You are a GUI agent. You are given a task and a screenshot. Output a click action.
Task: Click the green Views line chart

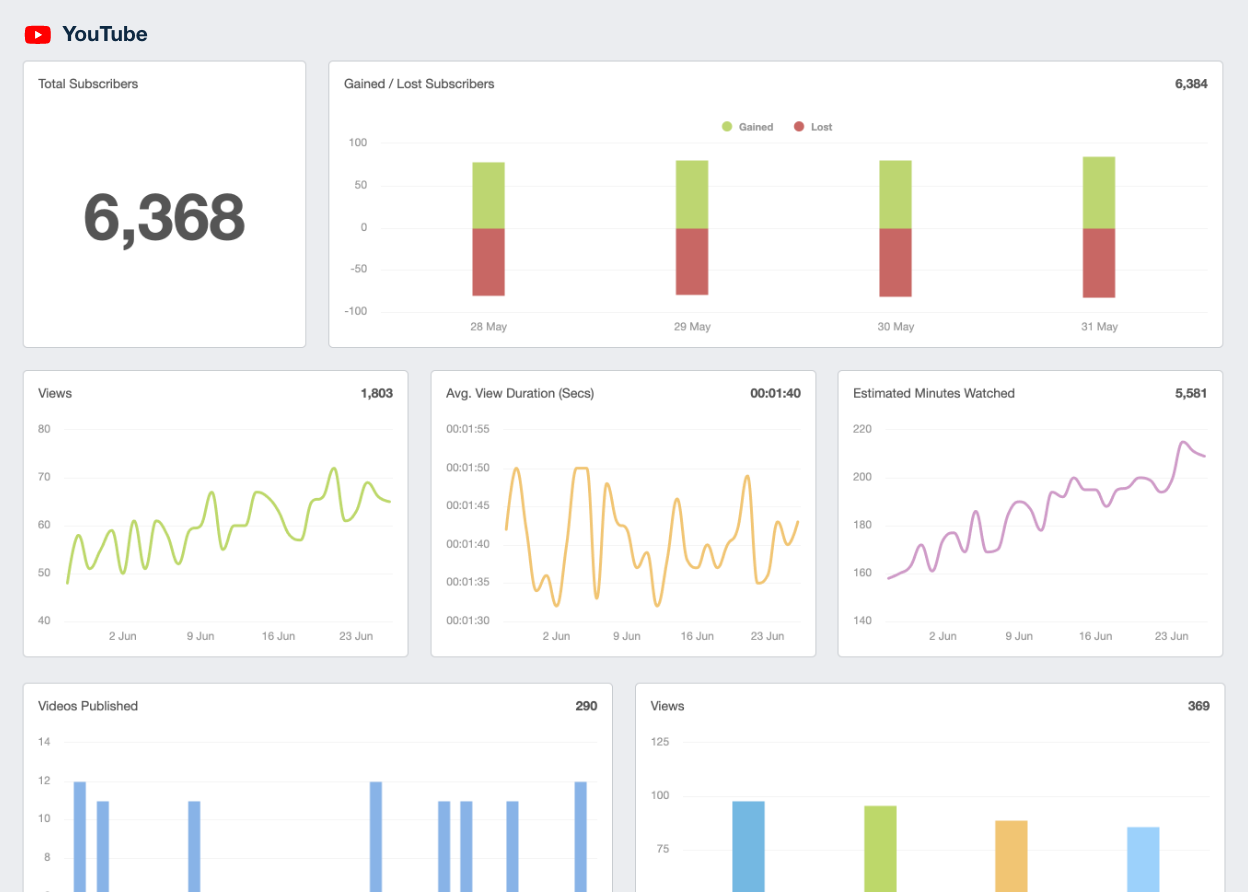(x=229, y=525)
